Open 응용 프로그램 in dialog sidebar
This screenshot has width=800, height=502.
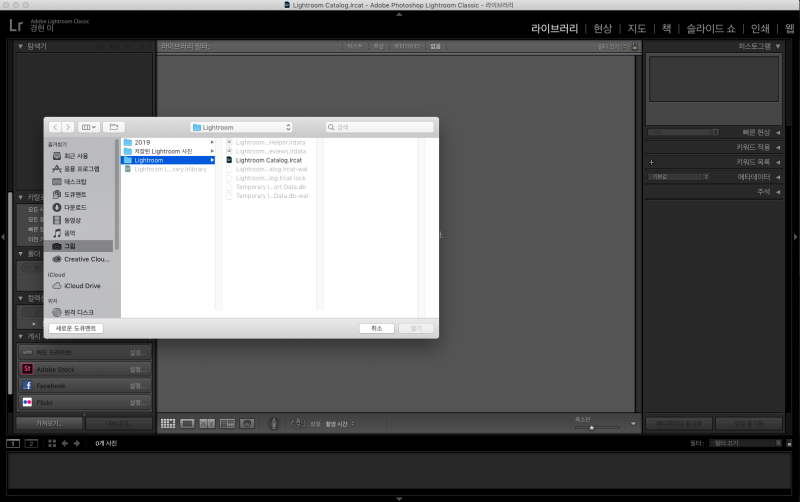point(82,168)
